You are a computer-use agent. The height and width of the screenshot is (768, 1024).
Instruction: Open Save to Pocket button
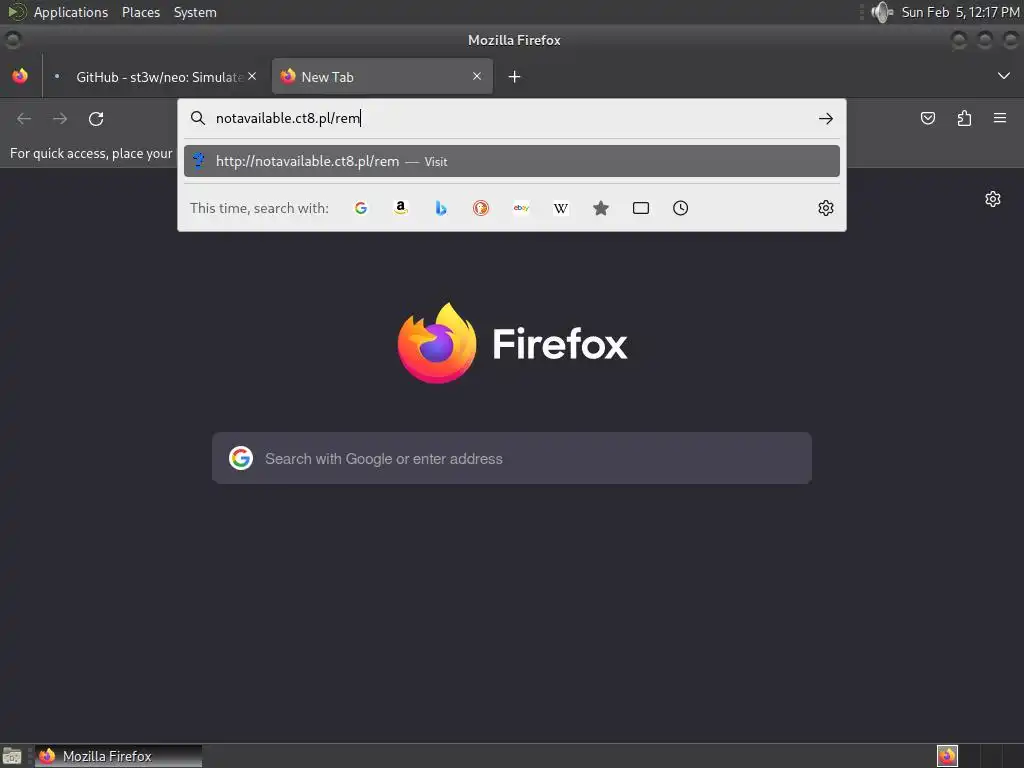point(928,118)
